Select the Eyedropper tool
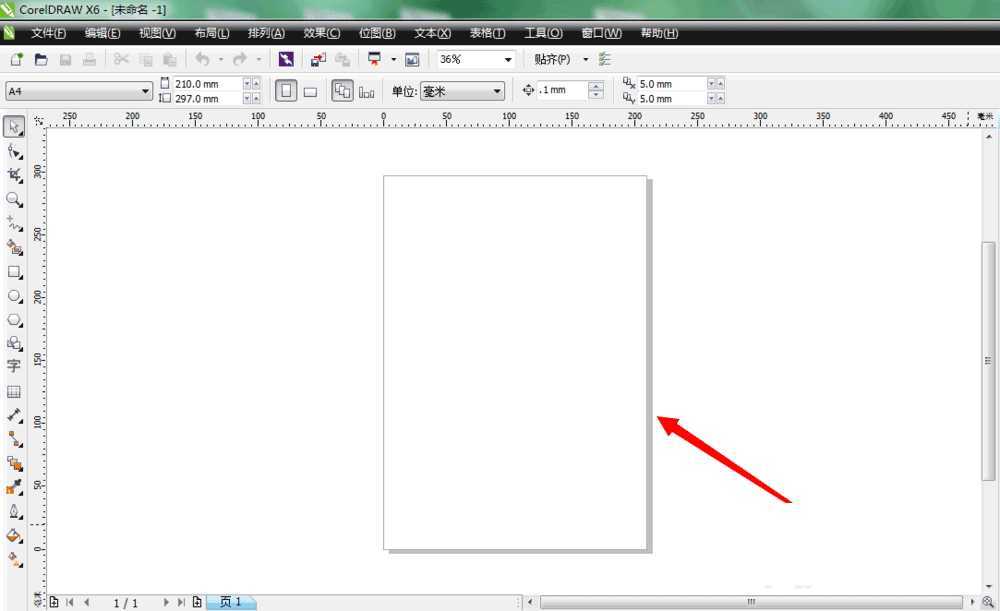Viewport: 1000px width, 611px height. pyautogui.click(x=14, y=487)
